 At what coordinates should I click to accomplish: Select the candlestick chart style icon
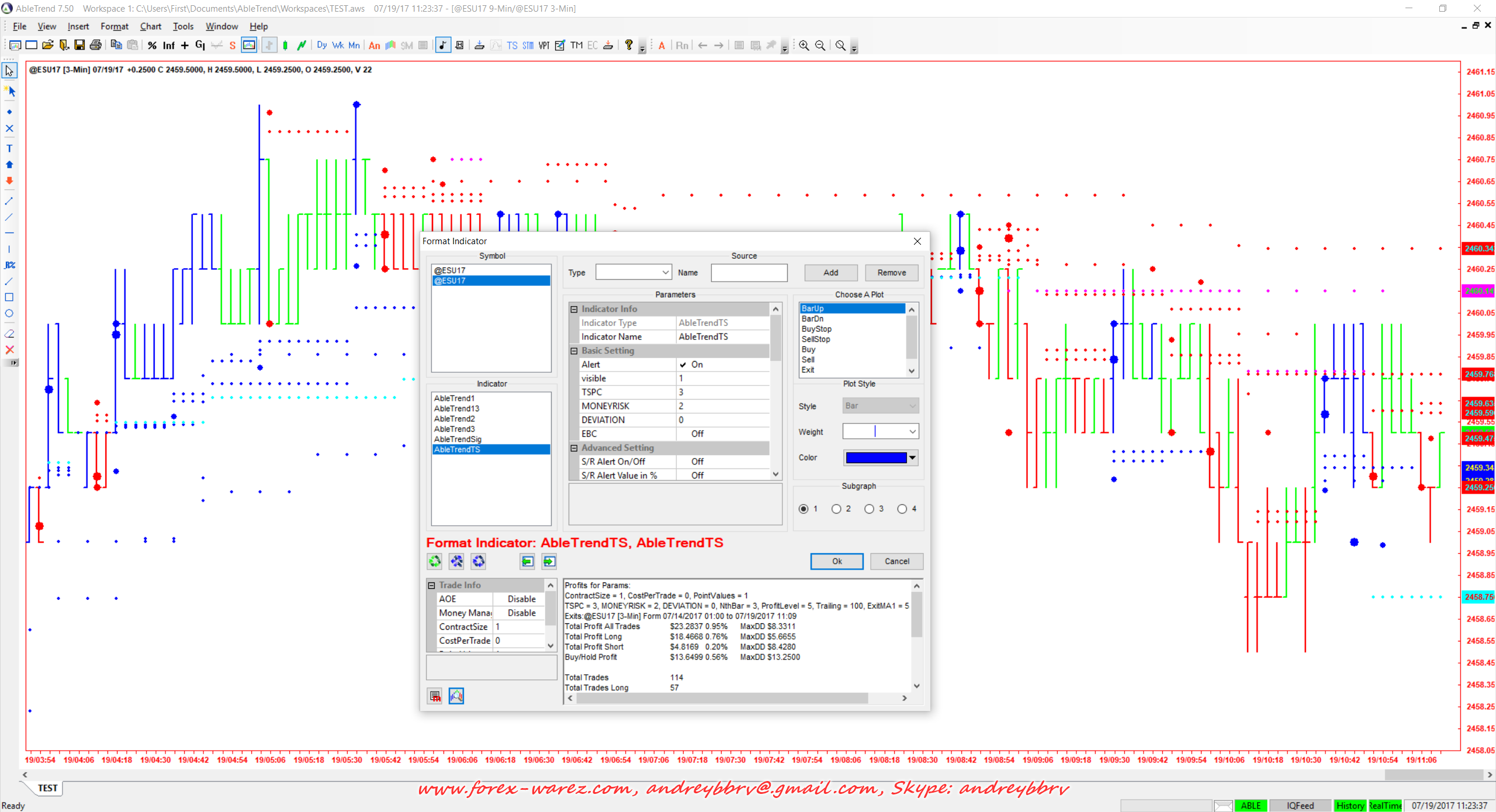[285, 46]
